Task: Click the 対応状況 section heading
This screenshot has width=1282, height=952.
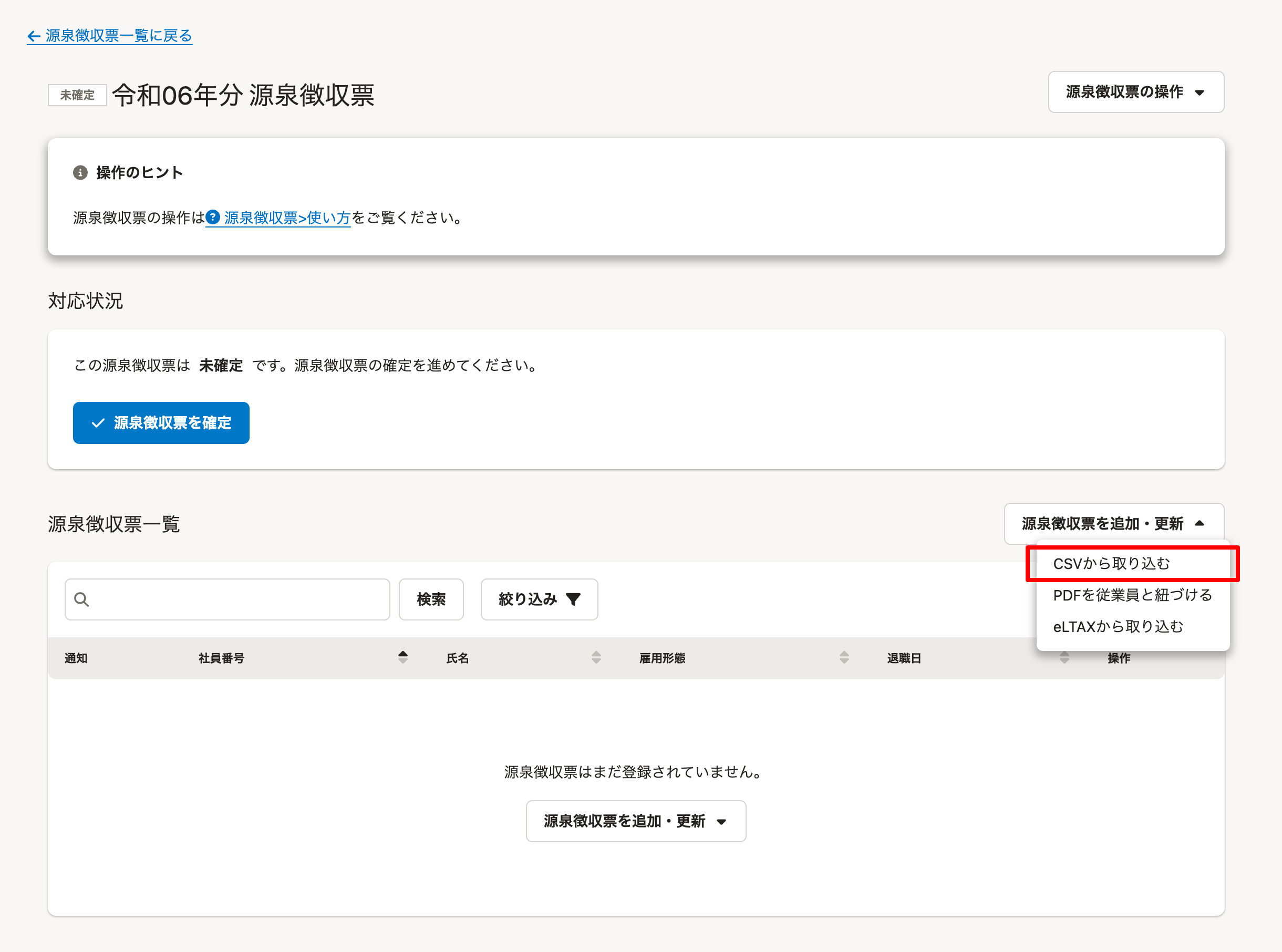Action: pos(85,301)
